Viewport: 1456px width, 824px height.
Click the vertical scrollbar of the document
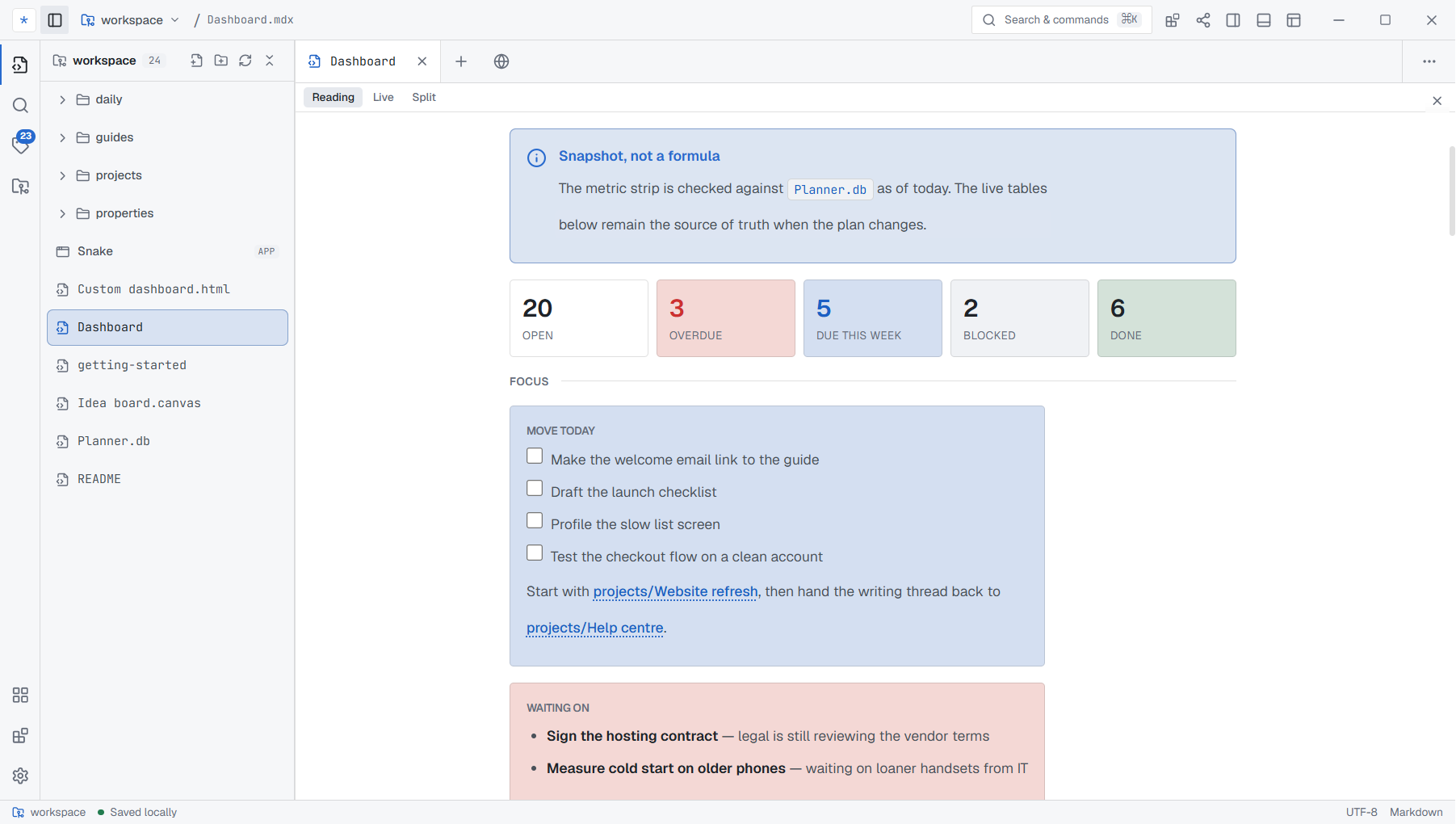tap(1451, 191)
